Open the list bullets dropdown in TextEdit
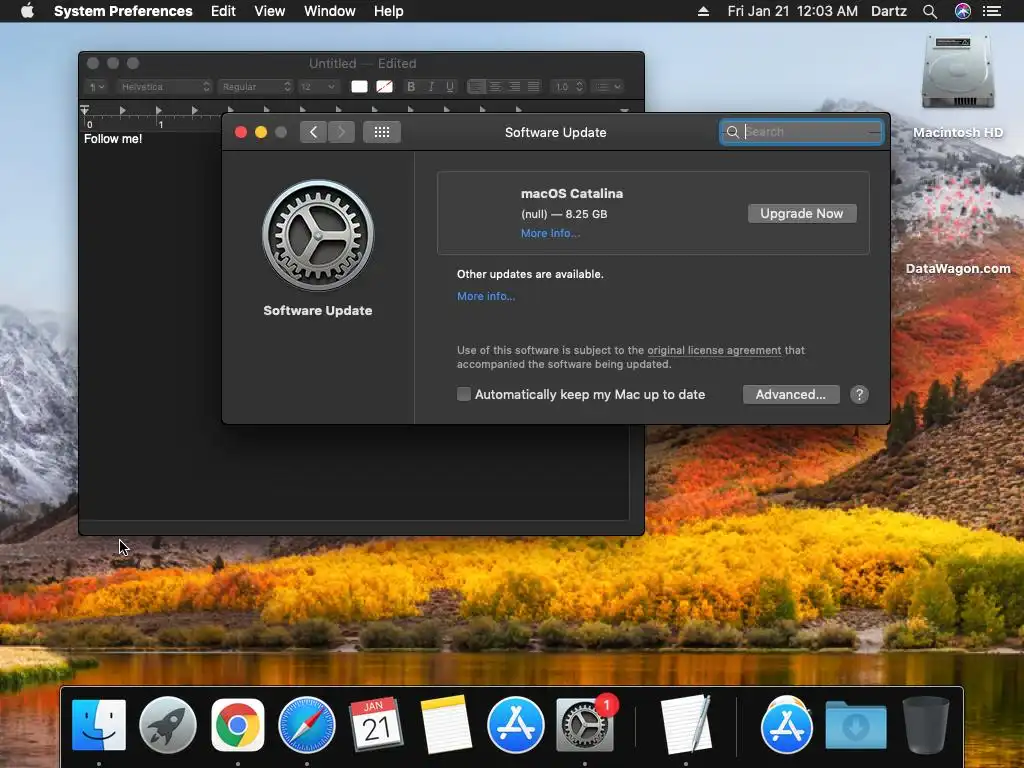The height and width of the screenshot is (768, 1024). click(x=607, y=86)
